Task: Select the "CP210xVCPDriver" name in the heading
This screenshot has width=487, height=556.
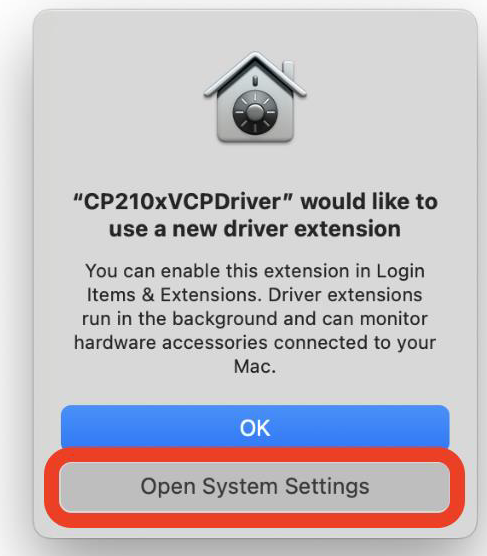Action: (182, 202)
